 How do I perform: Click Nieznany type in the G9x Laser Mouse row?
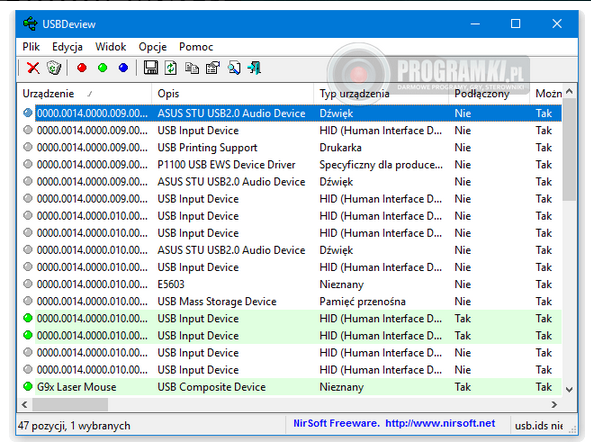[x=341, y=387]
